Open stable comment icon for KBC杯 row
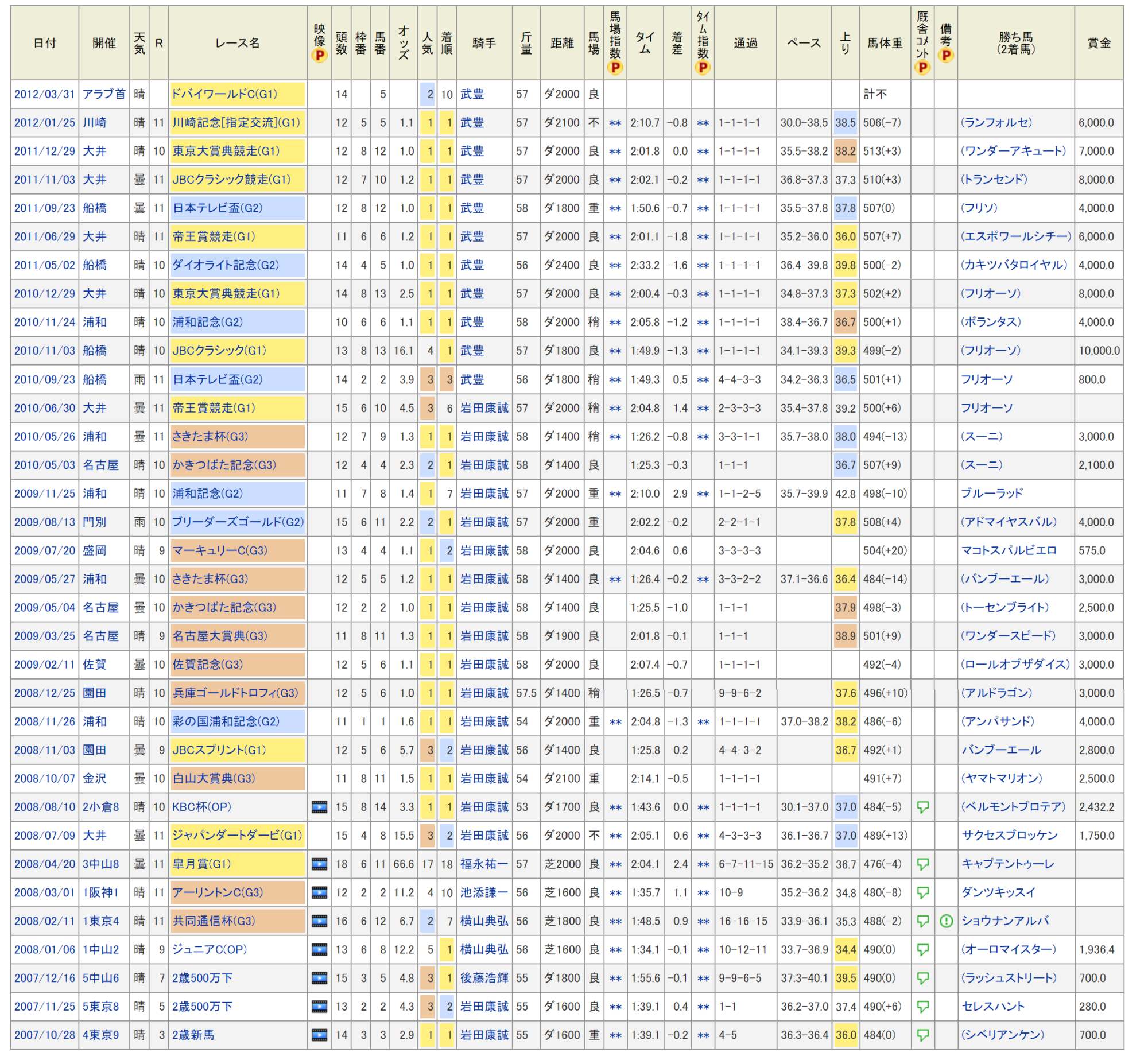Screen dimensions: 1148x1060 (x=922, y=807)
